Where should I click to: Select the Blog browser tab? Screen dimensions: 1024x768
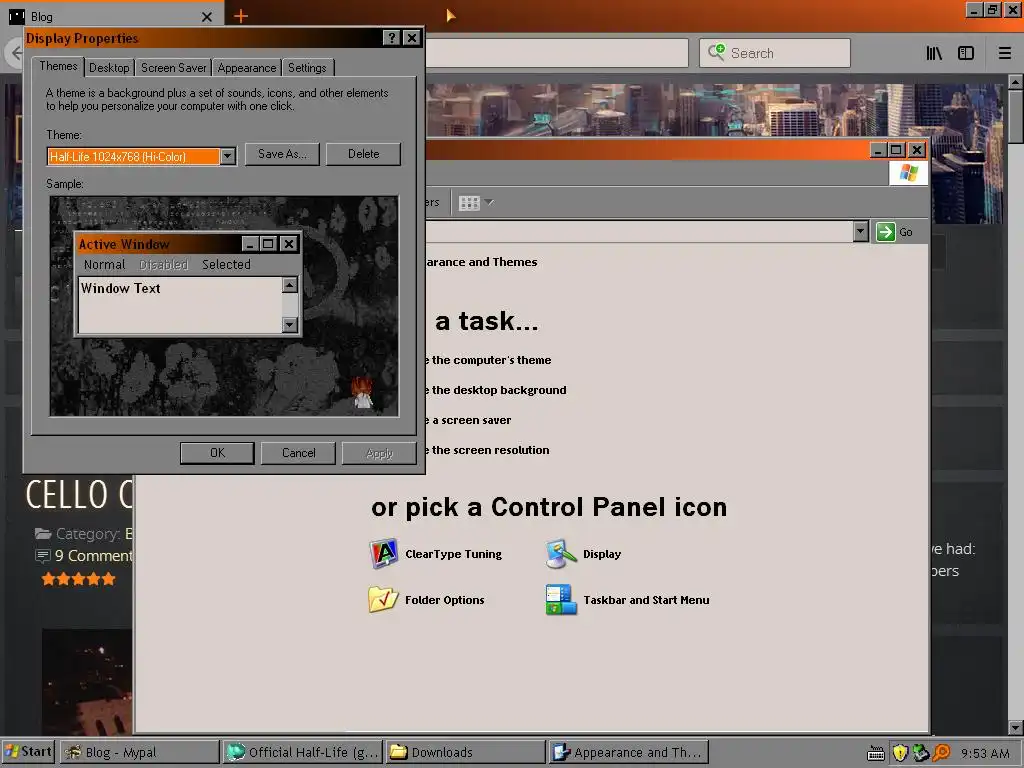[111, 16]
